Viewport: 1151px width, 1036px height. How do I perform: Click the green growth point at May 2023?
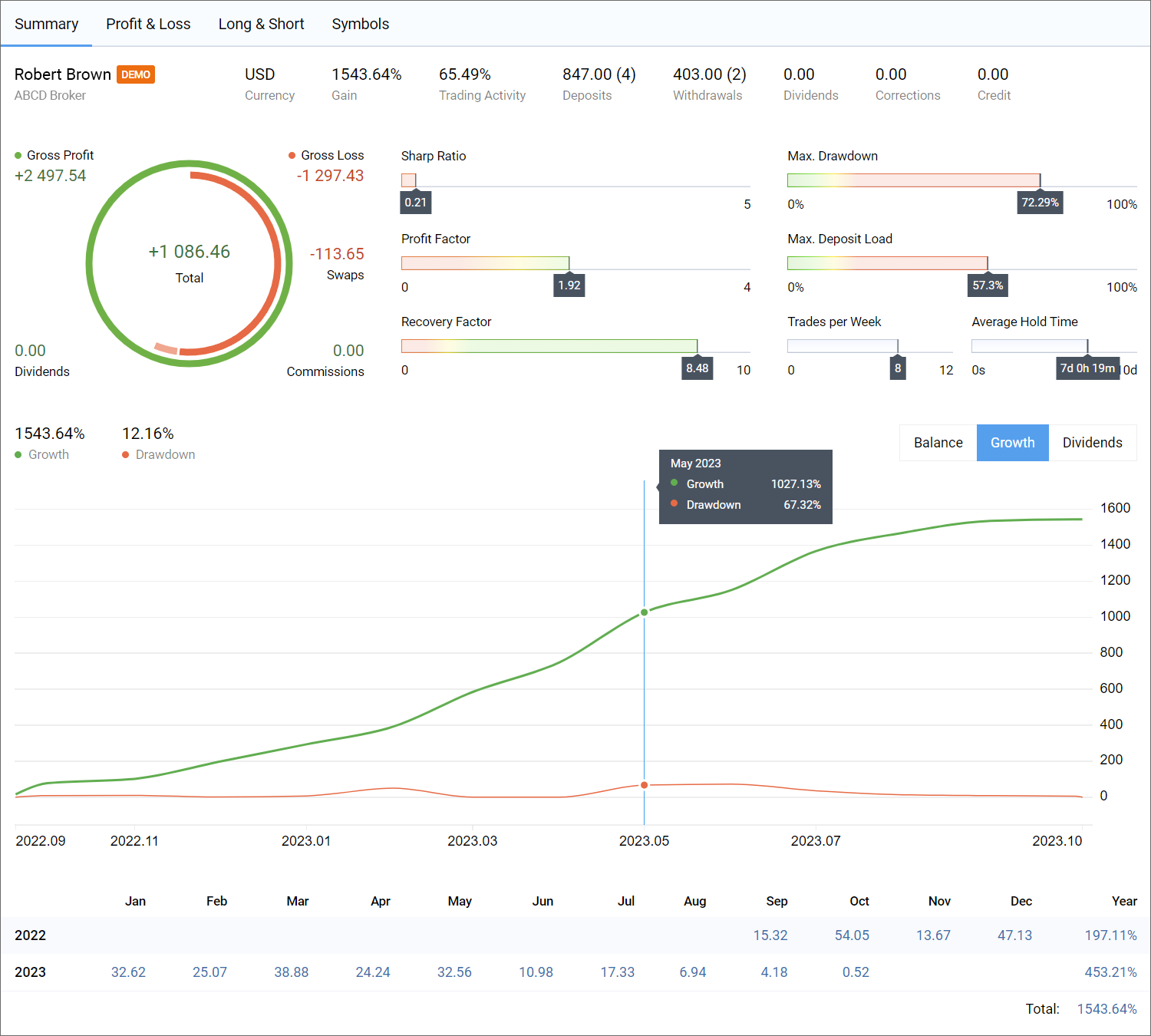tap(644, 612)
